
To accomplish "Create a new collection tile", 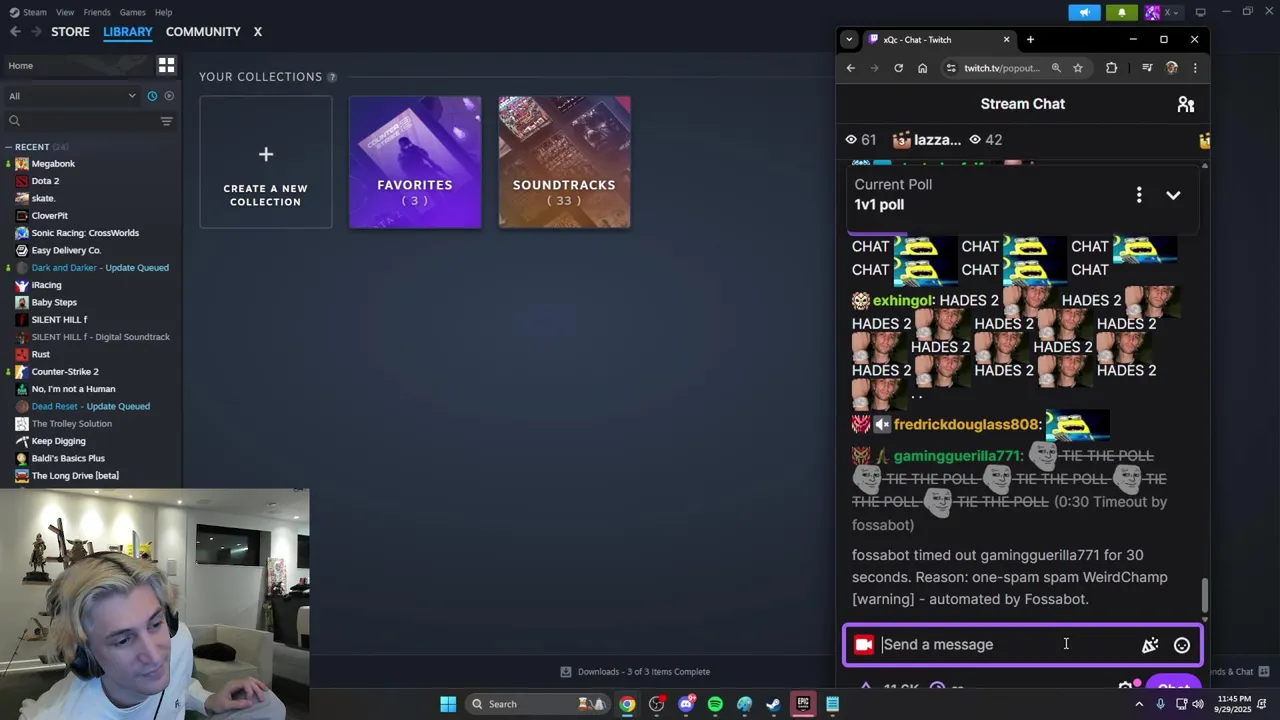I will [x=266, y=162].
